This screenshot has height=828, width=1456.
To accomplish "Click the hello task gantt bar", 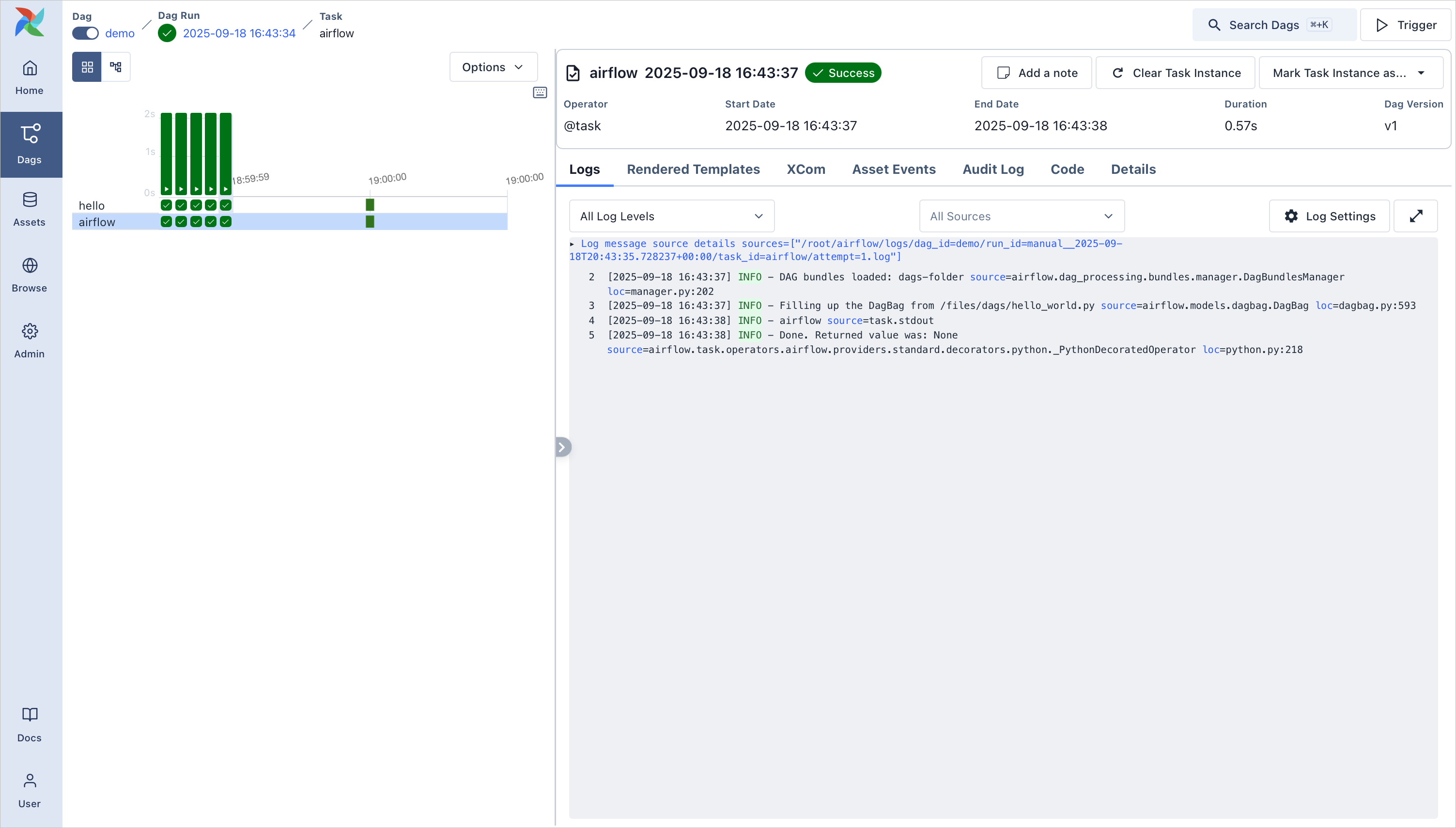I will [370, 205].
